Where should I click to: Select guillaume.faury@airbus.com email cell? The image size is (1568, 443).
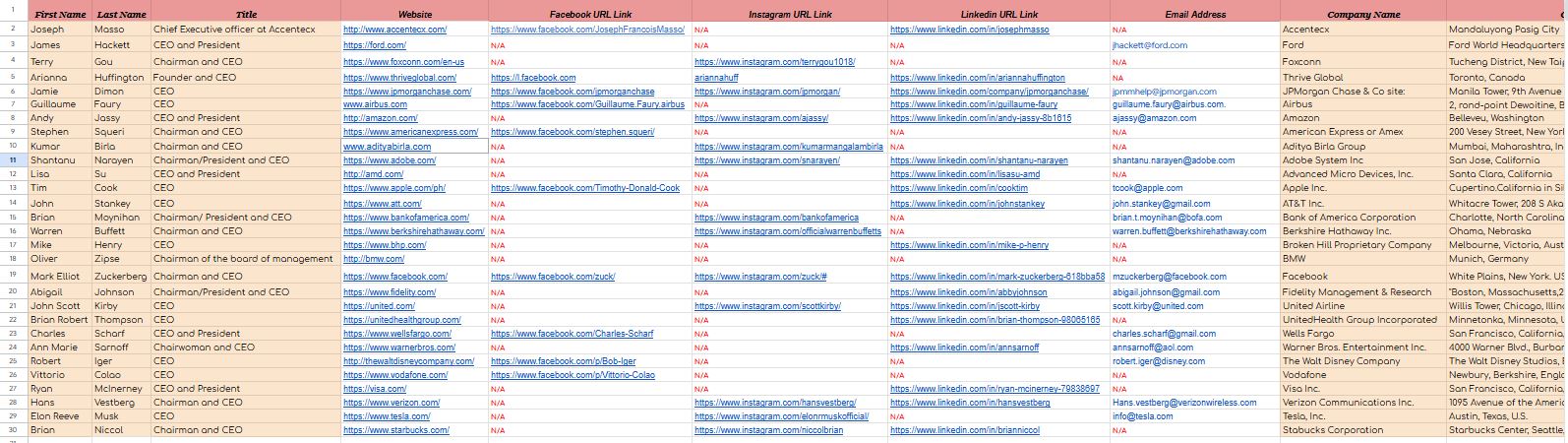click(x=1194, y=103)
